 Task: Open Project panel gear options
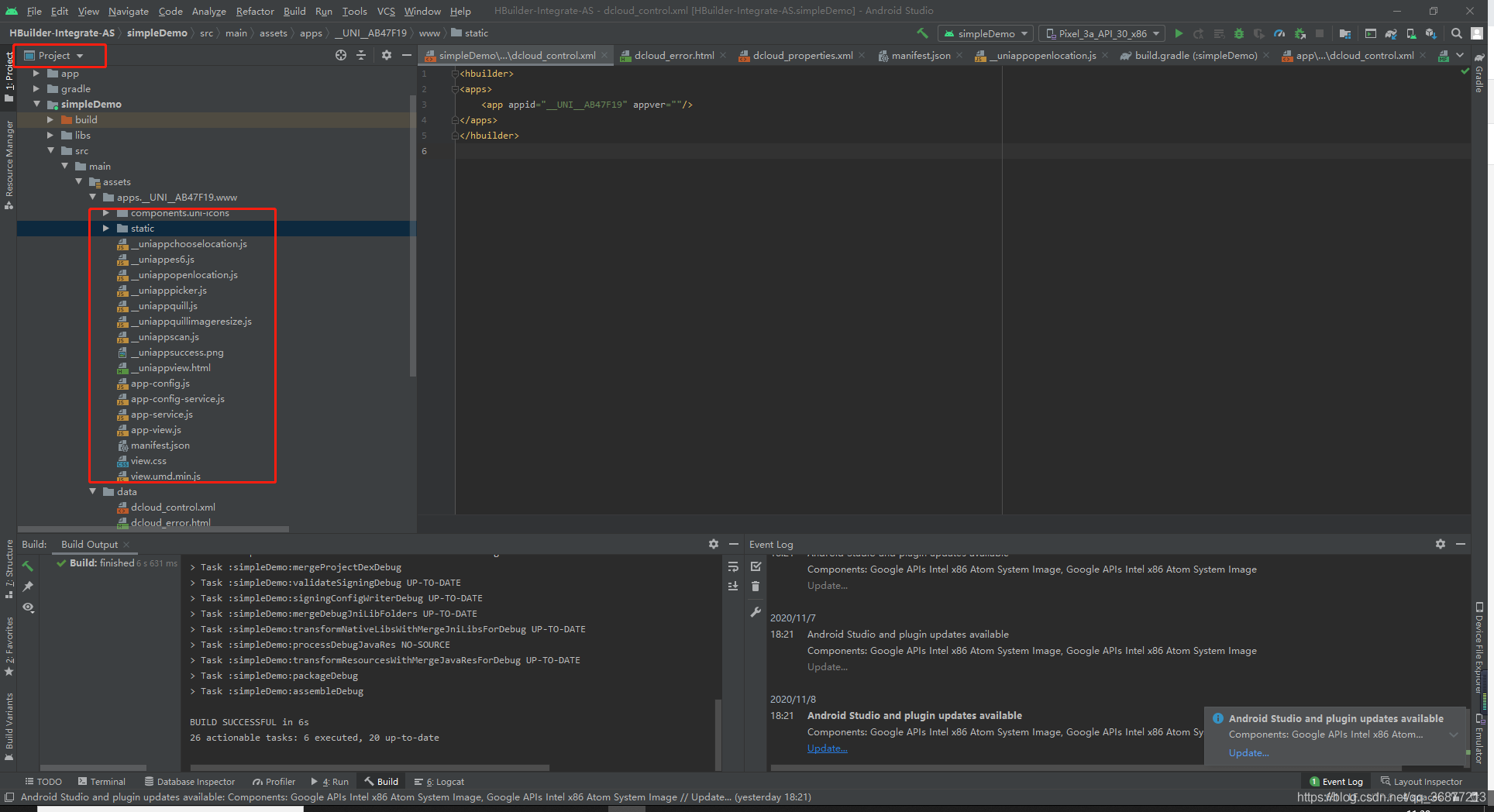387,55
